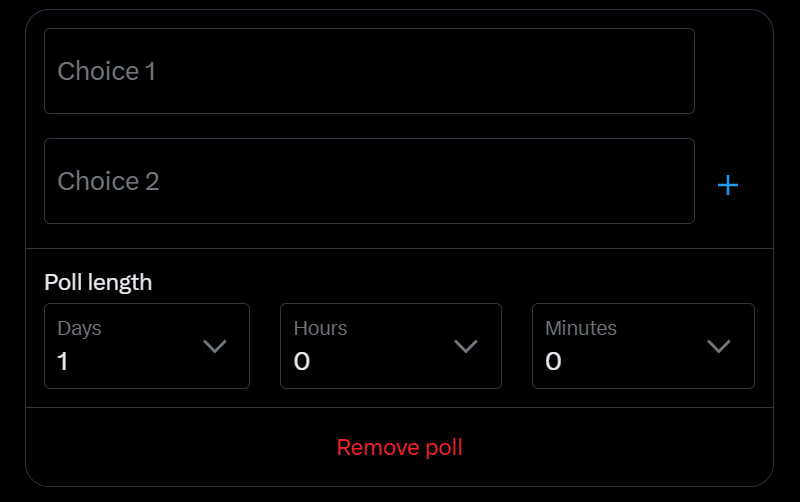This screenshot has height=502, width=800.
Task: Select the Hours value of 0
Action: coord(301,362)
